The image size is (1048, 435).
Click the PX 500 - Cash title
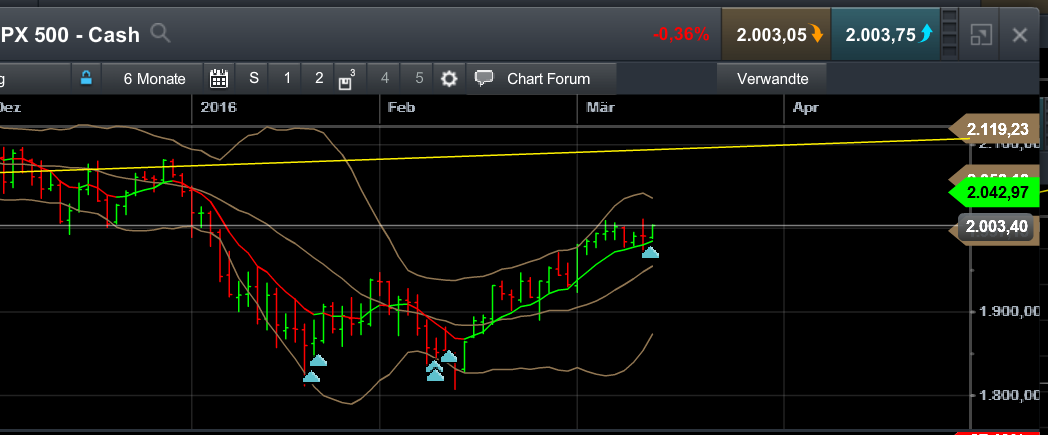tap(70, 35)
